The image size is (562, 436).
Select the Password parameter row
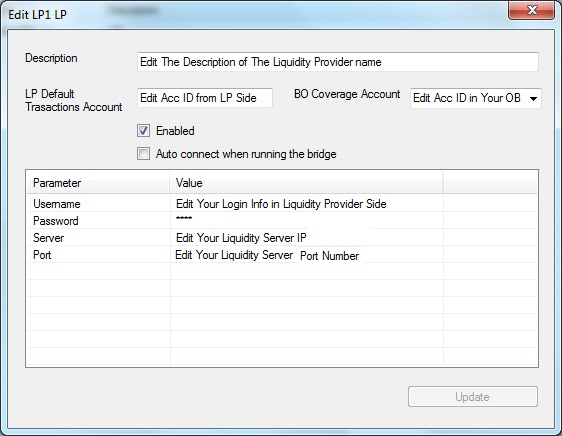(282, 221)
